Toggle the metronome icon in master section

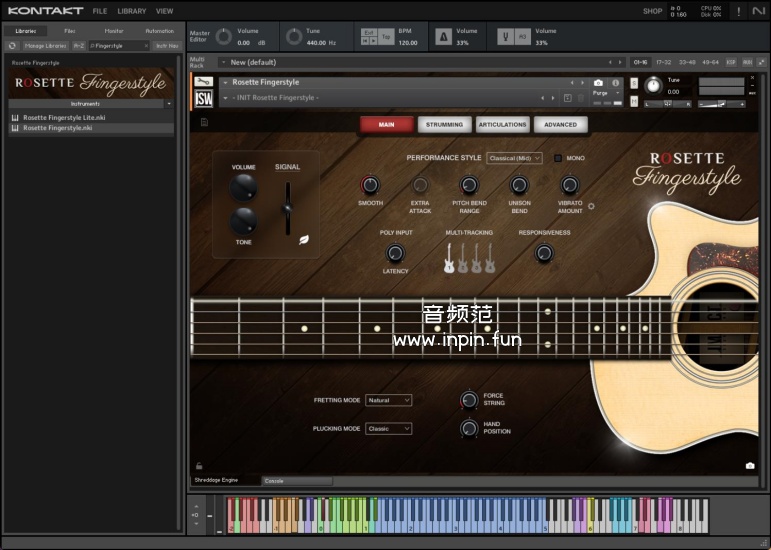click(x=444, y=37)
